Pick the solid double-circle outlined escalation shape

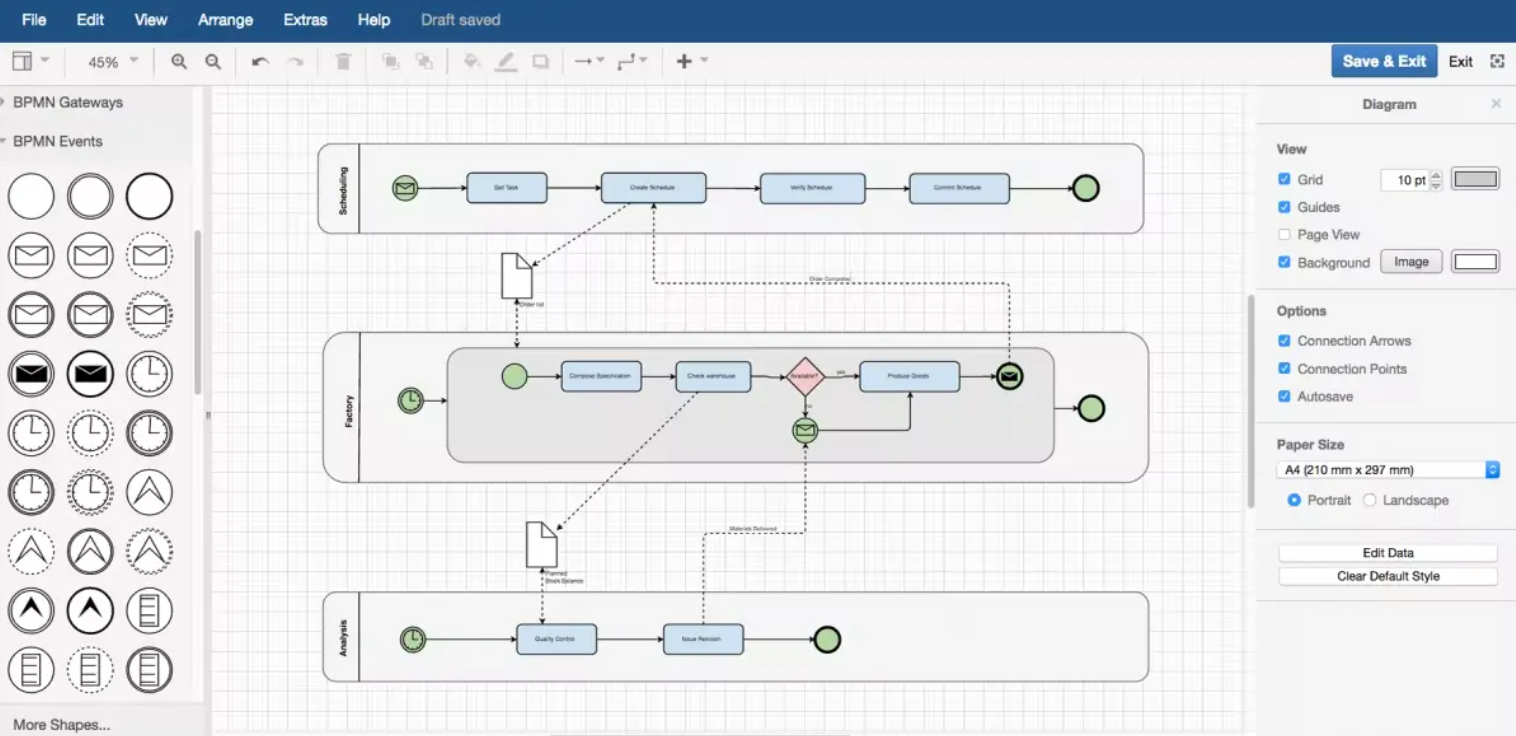tap(90, 552)
